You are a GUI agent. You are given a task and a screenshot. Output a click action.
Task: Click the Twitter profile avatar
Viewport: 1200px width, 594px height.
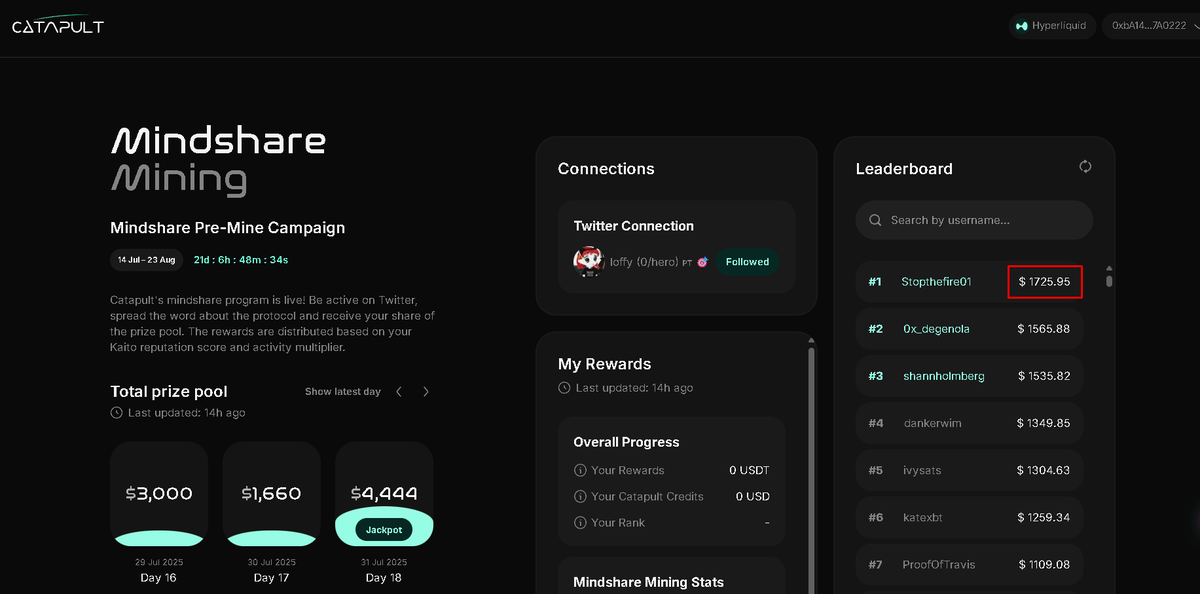click(588, 262)
